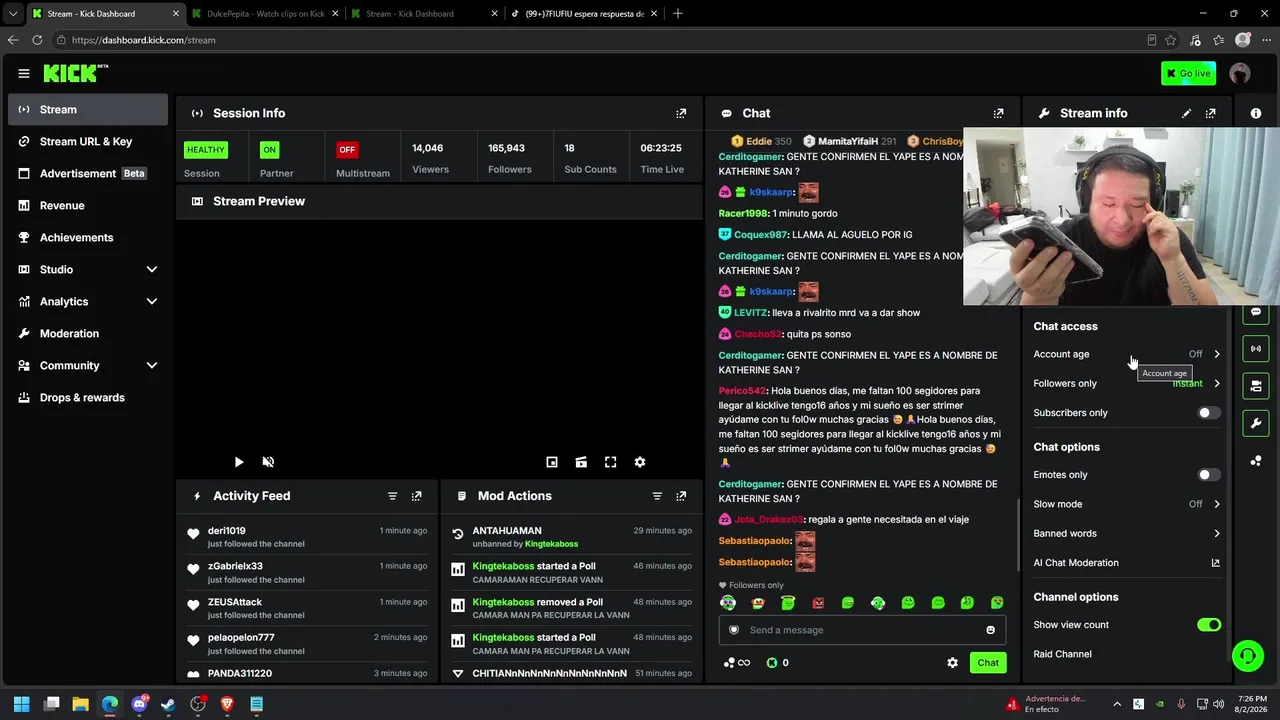
Task: Focus the Send a message field
Action: pos(862,630)
